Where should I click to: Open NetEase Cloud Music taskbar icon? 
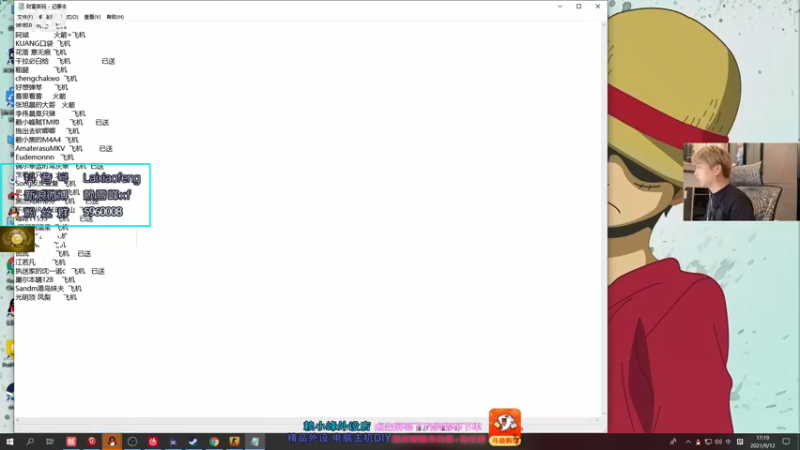(153, 441)
